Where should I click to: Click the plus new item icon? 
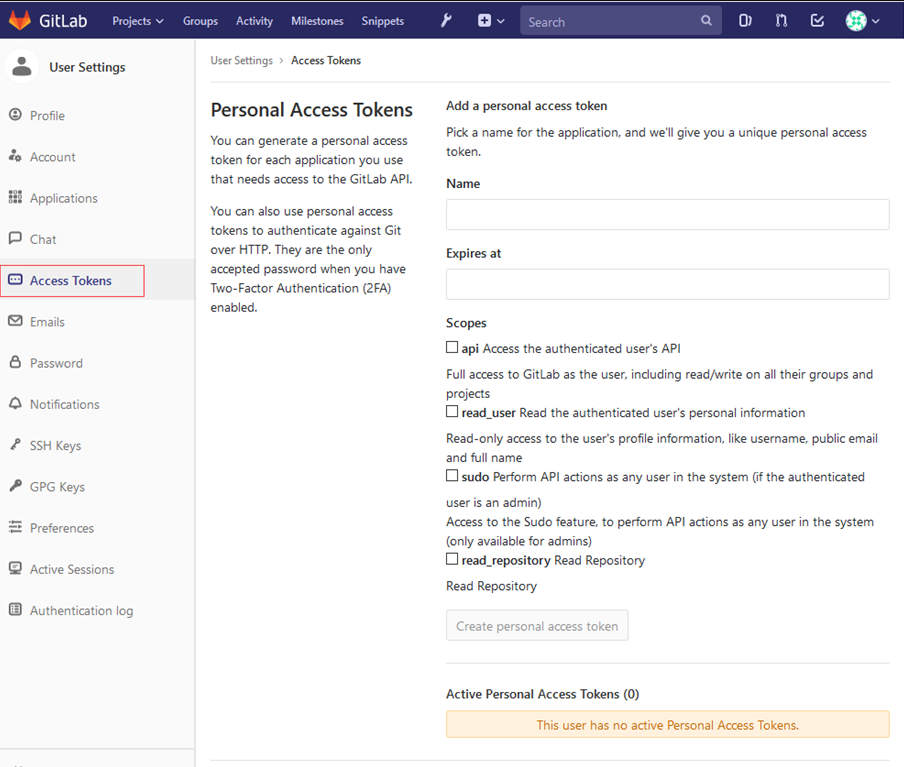(484, 21)
